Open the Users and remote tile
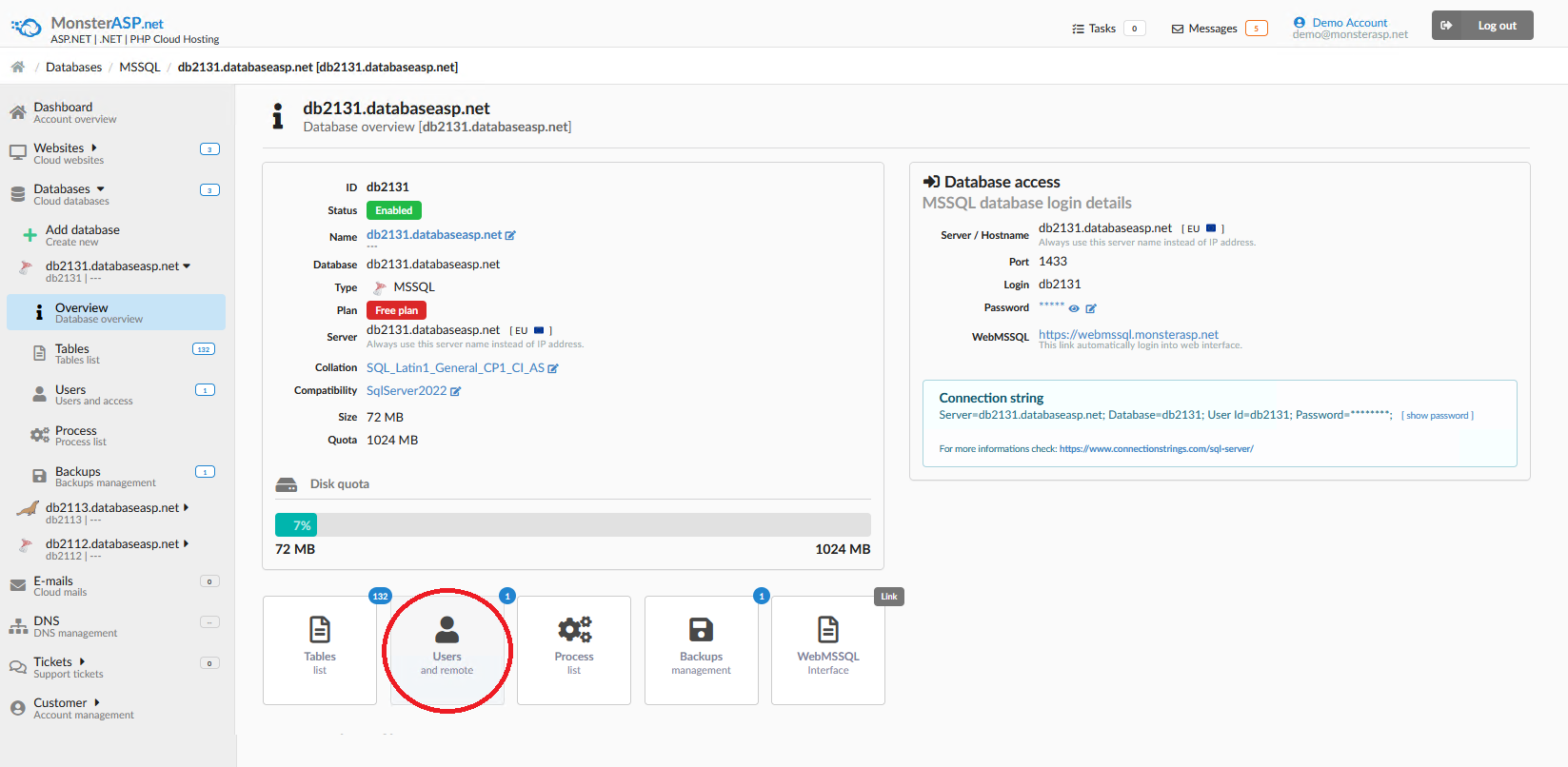 (x=447, y=650)
